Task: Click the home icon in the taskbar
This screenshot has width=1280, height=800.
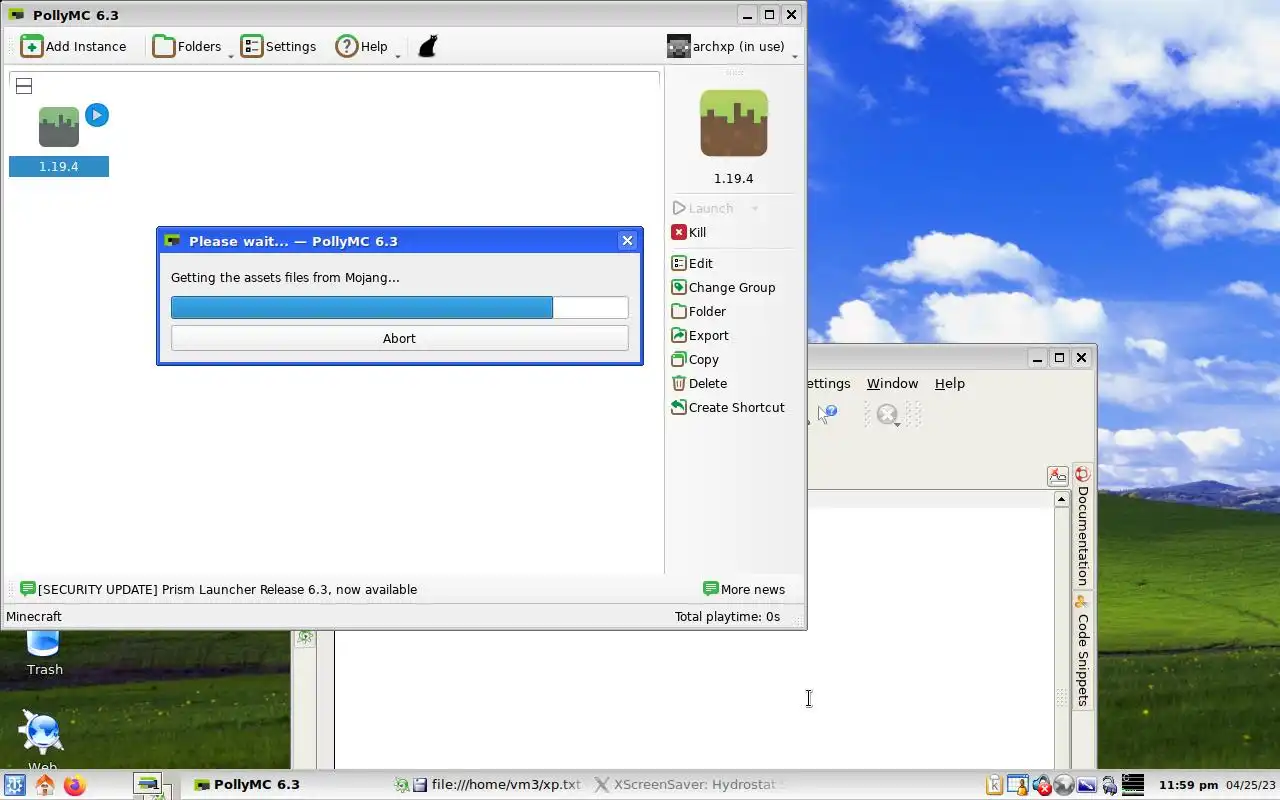Action: [x=45, y=785]
